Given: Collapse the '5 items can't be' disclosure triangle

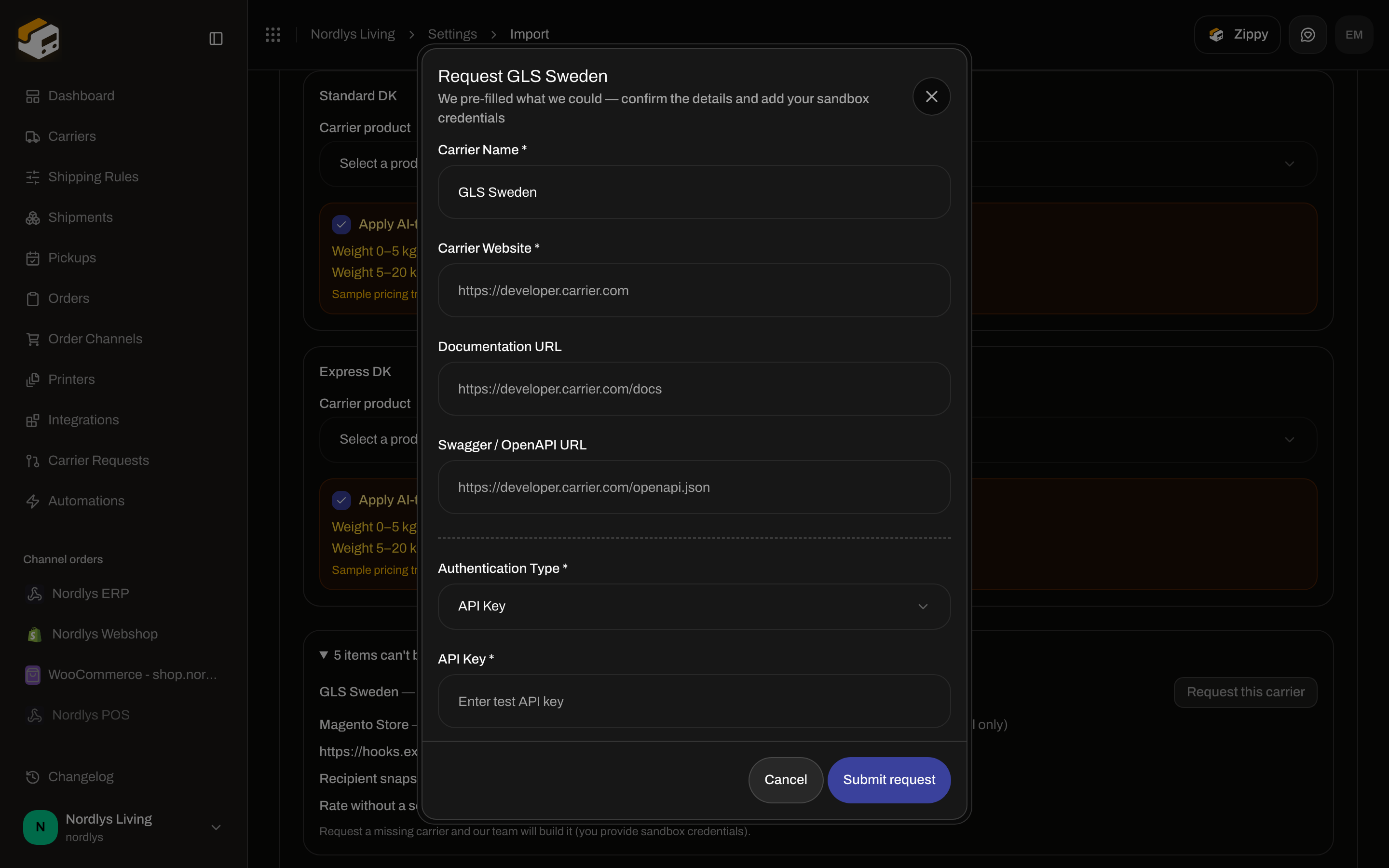Looking at the screenshot, I should (x=324, y=655).
